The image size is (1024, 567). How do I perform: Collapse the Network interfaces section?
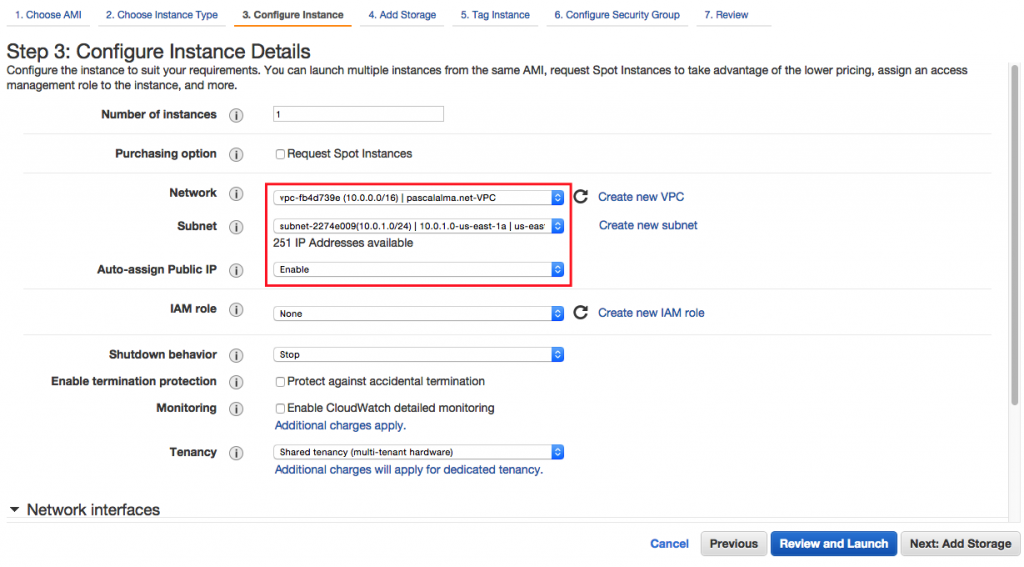tap(14, 510)
